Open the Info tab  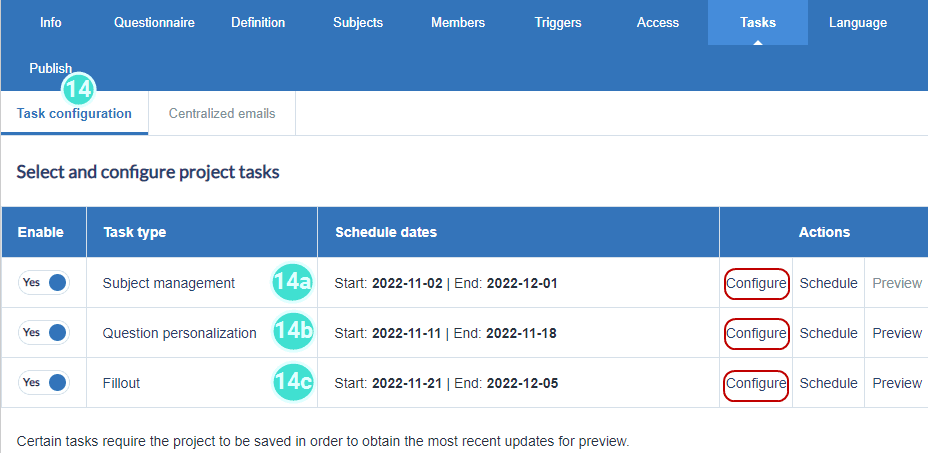pyautogui.click(x=50, y=23)
